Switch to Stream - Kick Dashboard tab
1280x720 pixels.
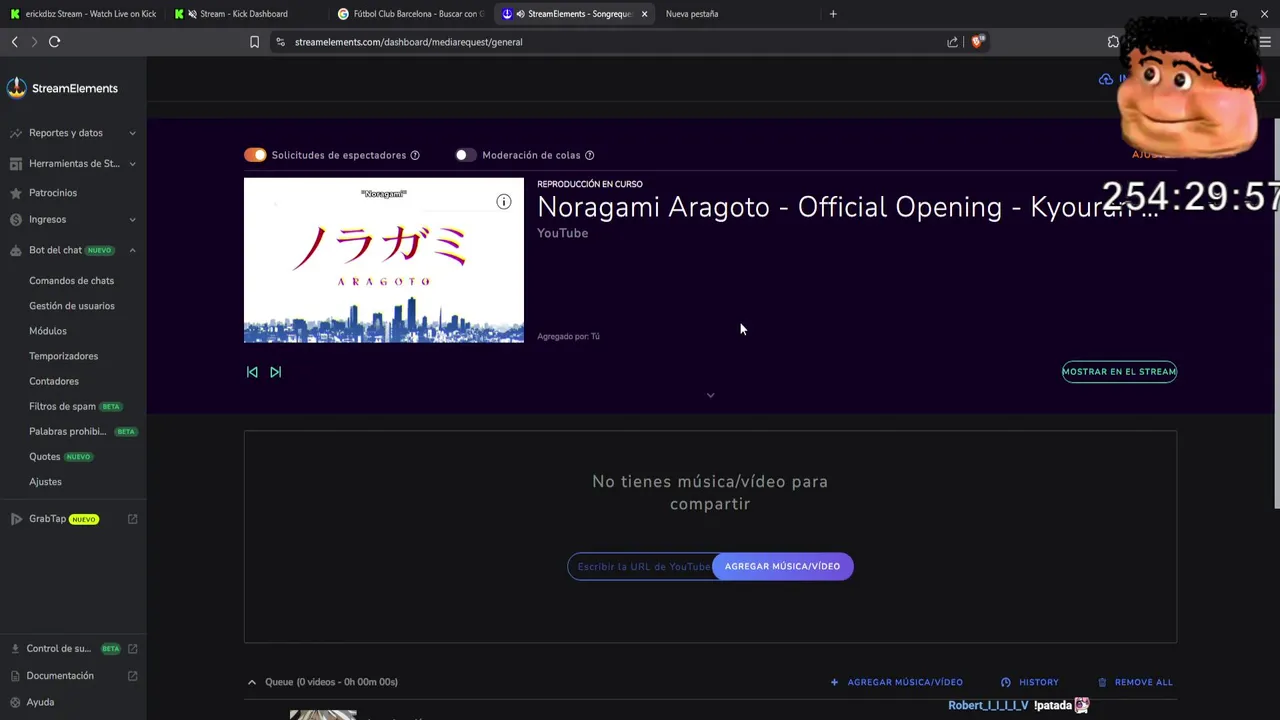coord(244,14)
